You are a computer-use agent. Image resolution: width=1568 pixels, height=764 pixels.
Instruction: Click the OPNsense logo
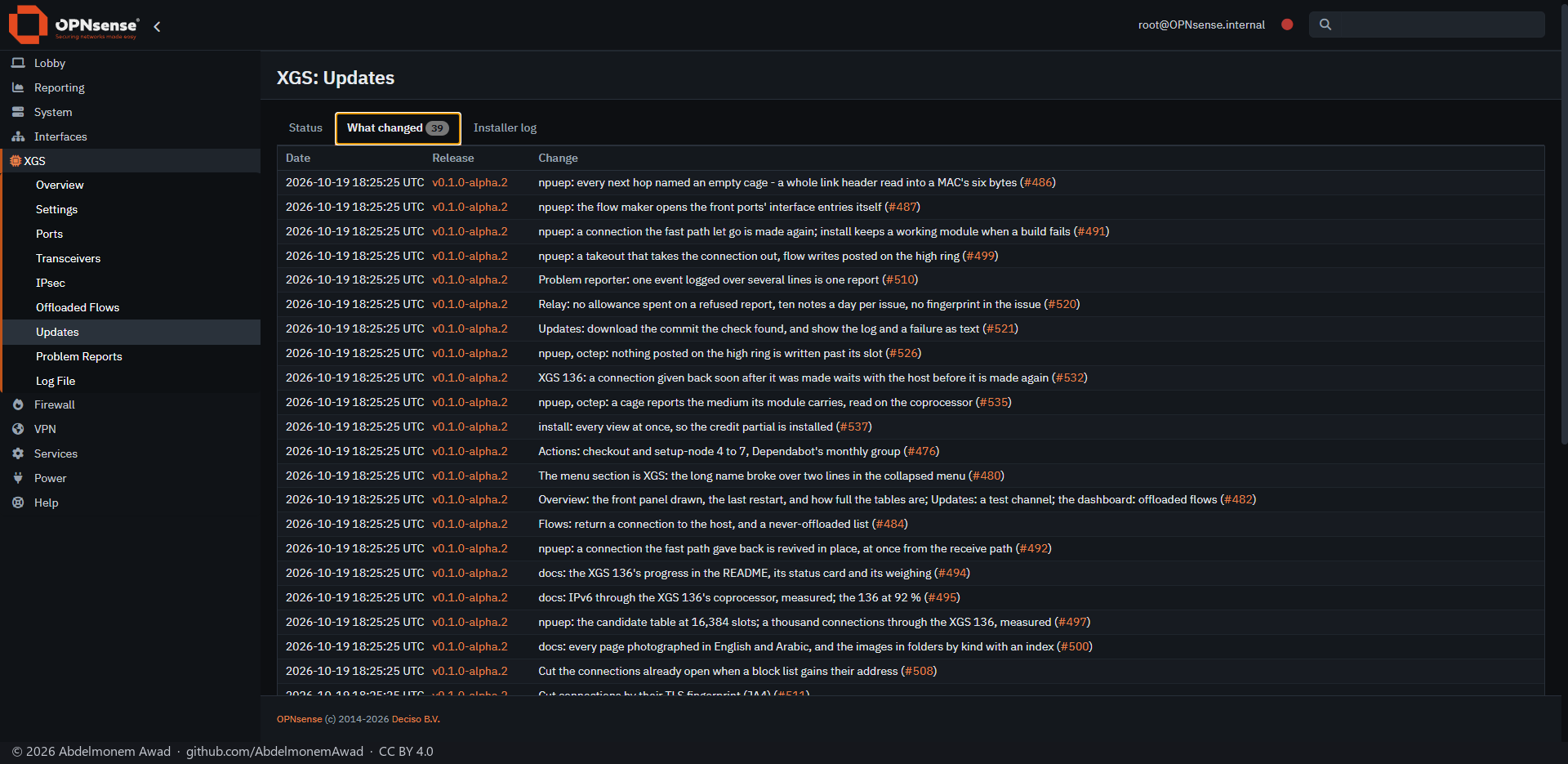(73, 25)
